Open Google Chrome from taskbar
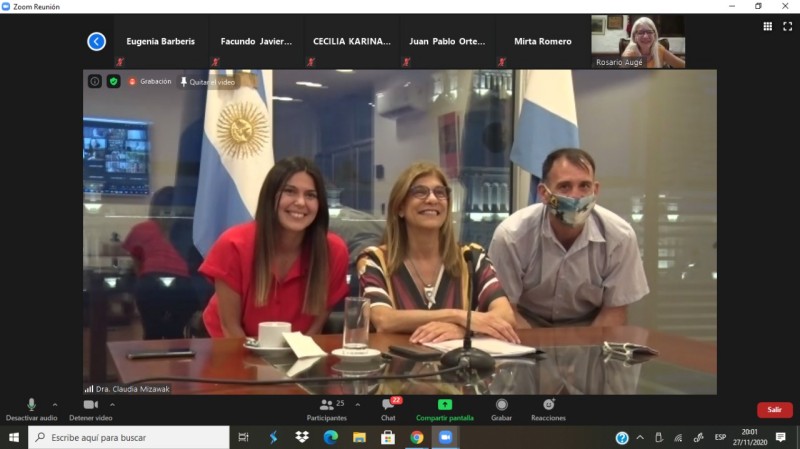The width and height of the screenshot is (800, 449). (x=417, y=437)
